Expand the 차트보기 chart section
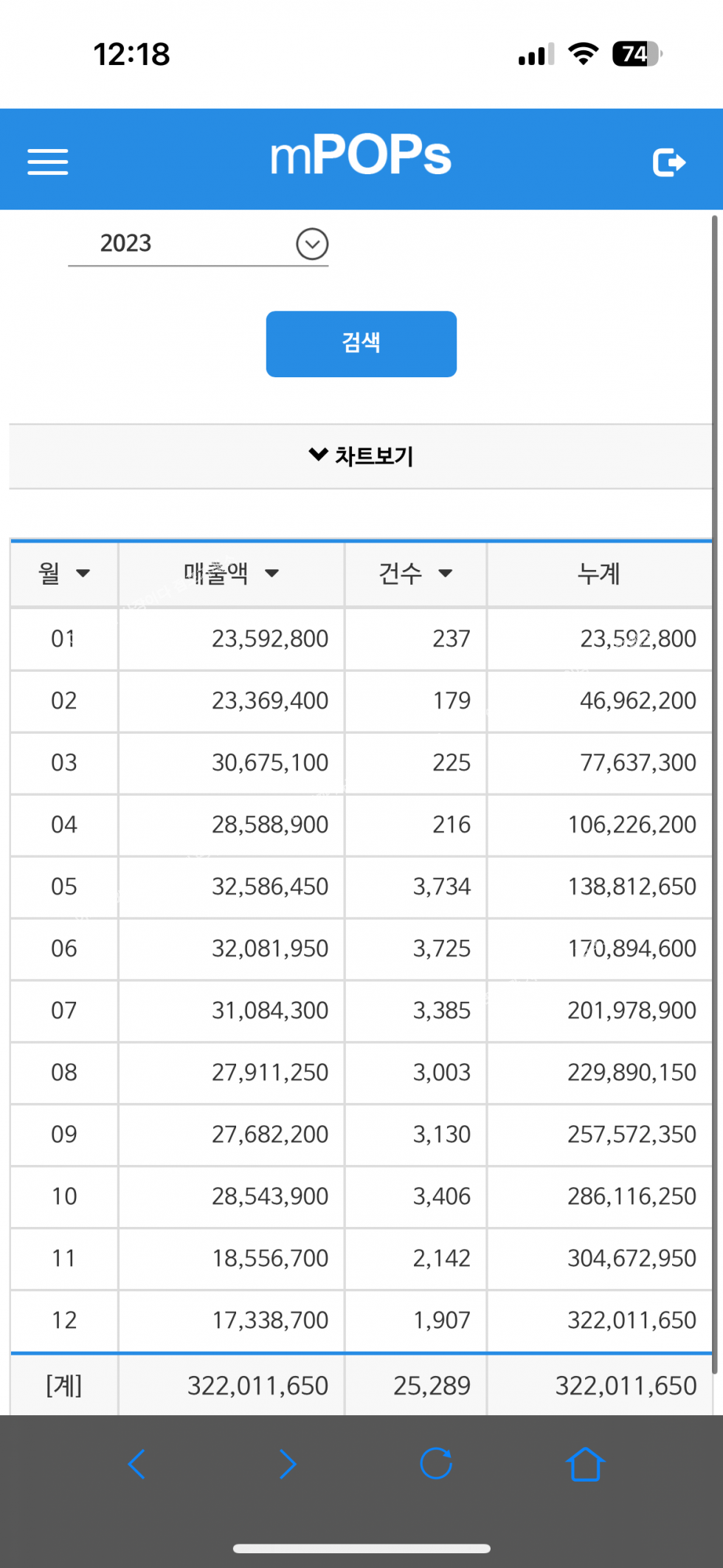The width and height of the screenshot is (723, 1568). pyautogui.click(x=361, y=455)
